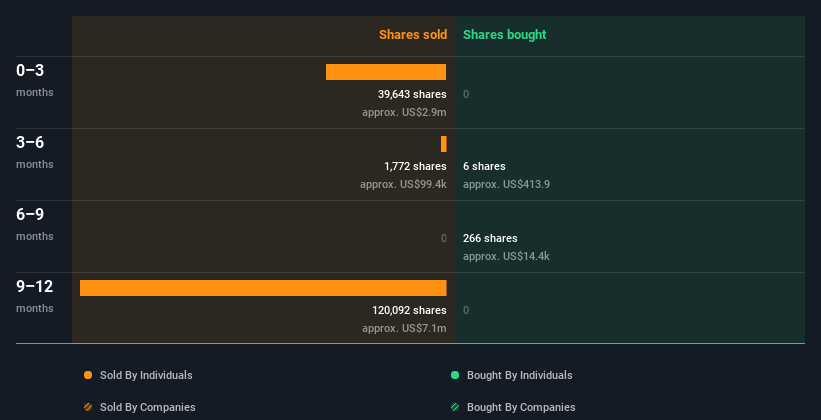821x420 pixels.
Task: Click the 120,092 shares value
Action: (x=409, y=310)
